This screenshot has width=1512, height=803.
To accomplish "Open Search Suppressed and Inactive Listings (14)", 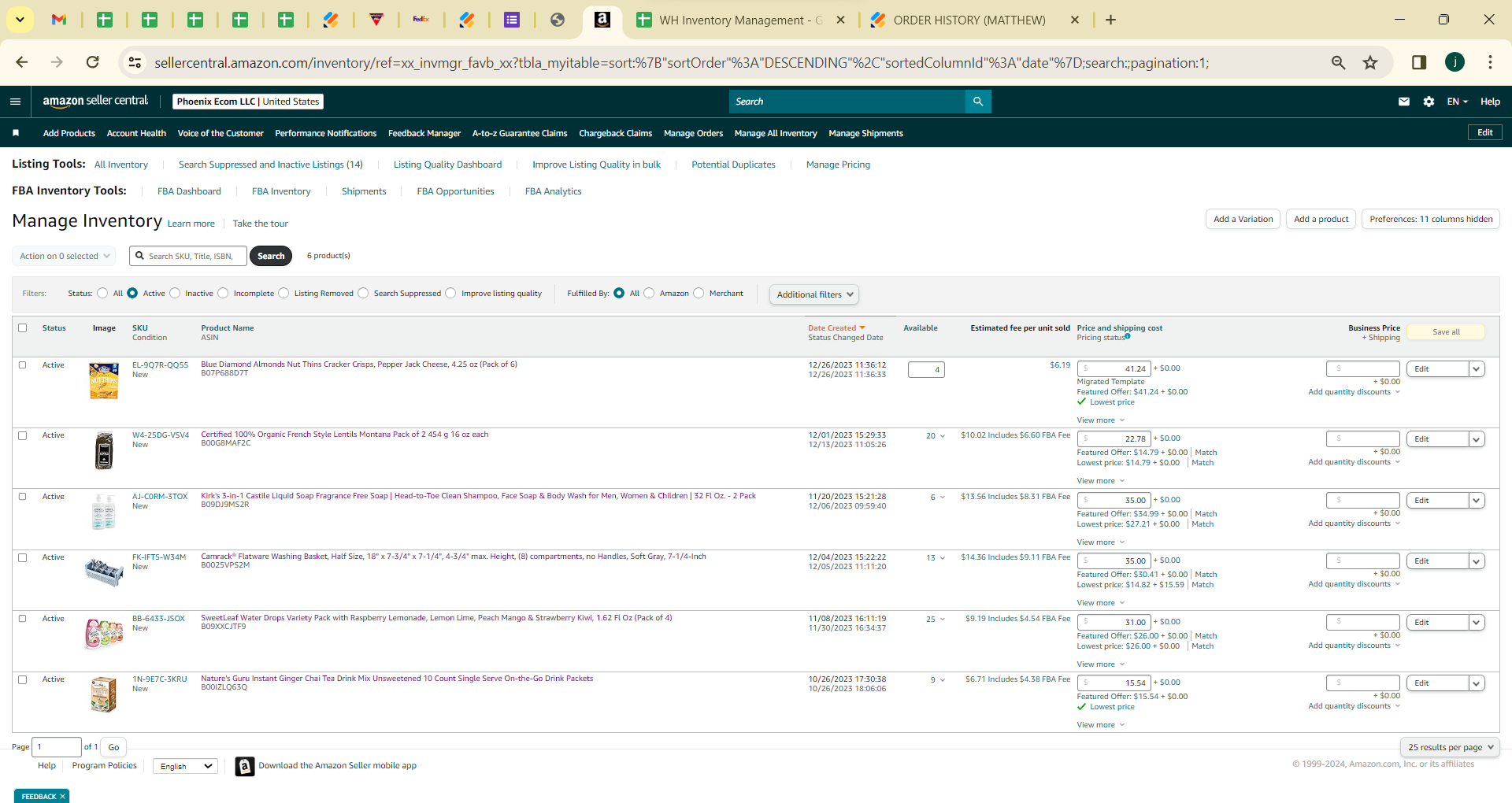I will 271,165.
